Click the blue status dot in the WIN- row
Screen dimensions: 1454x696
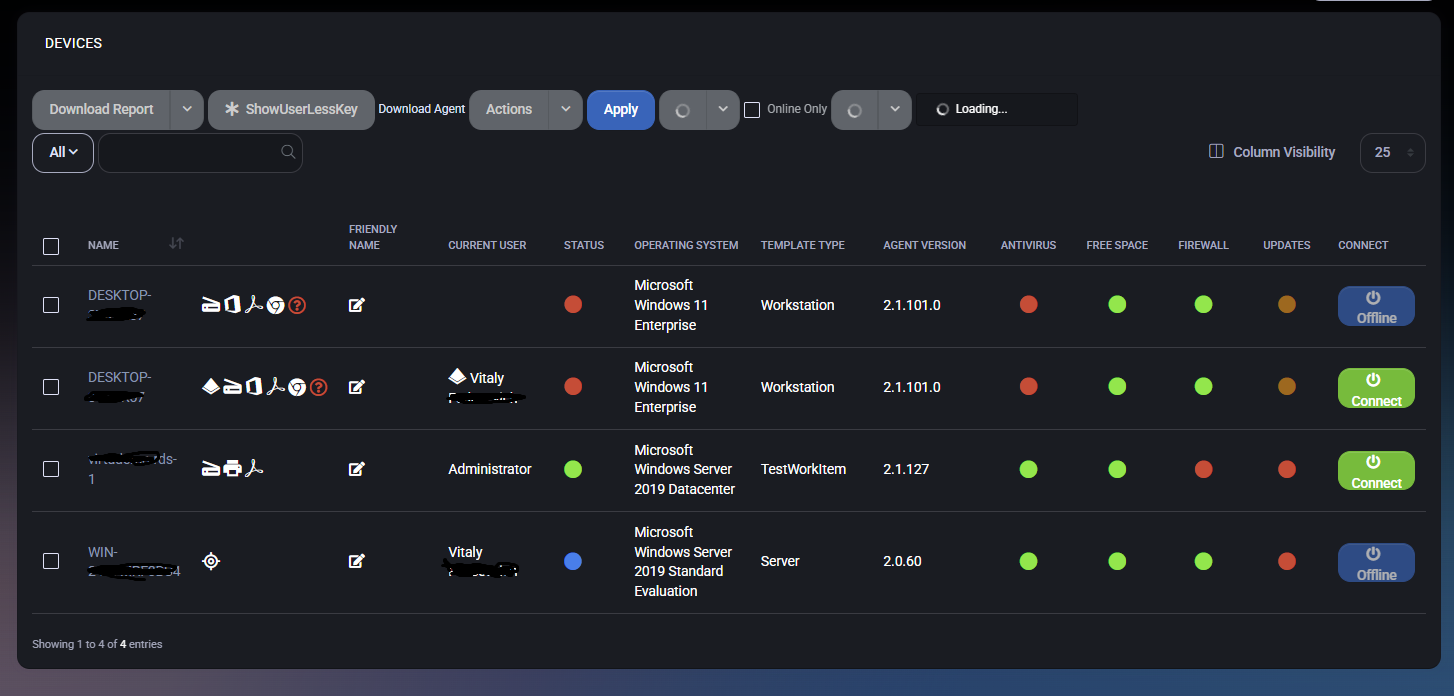click(573, 561)
